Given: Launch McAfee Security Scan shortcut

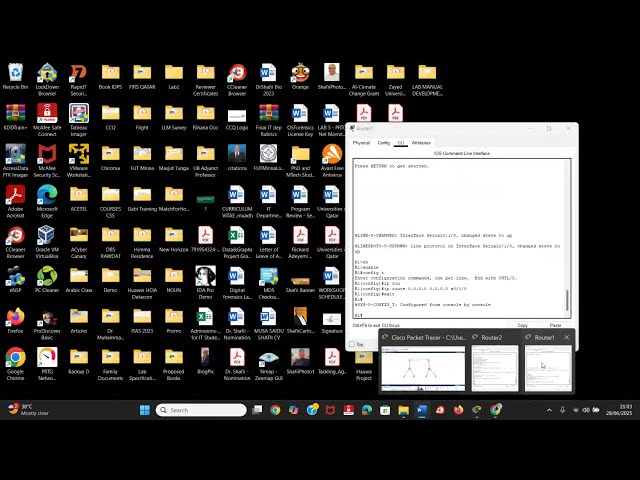Looking at the screenshot, I should (x=47, y=161).
